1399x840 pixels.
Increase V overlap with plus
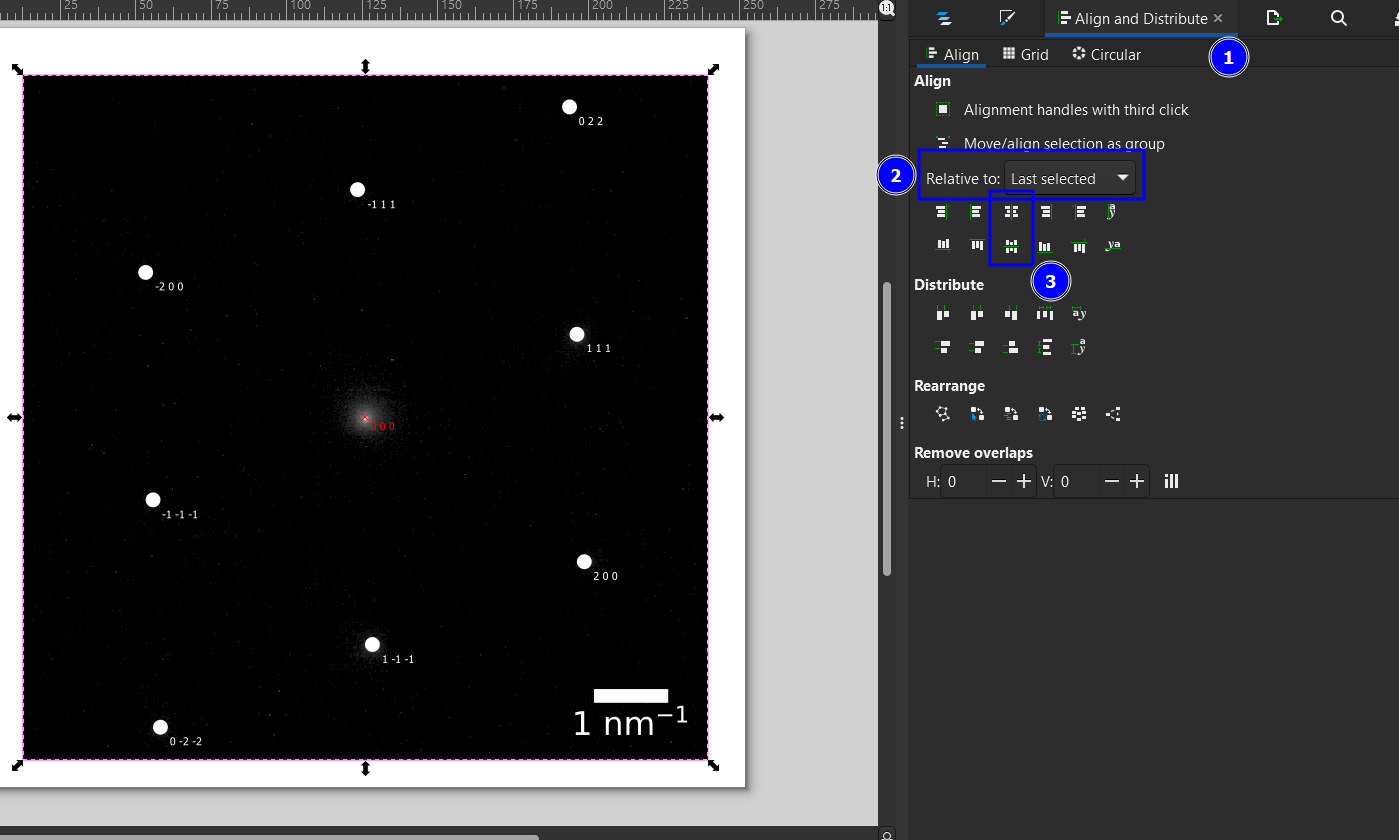1137,481
